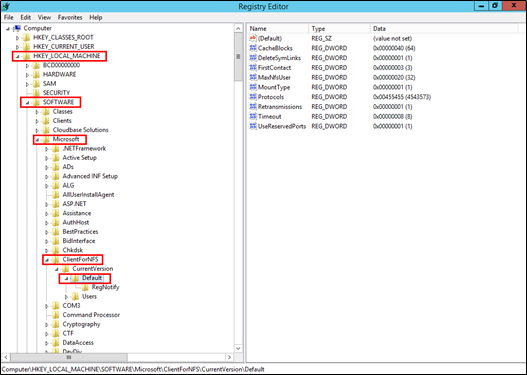Click the (Default) string value icon

[253, 38]
